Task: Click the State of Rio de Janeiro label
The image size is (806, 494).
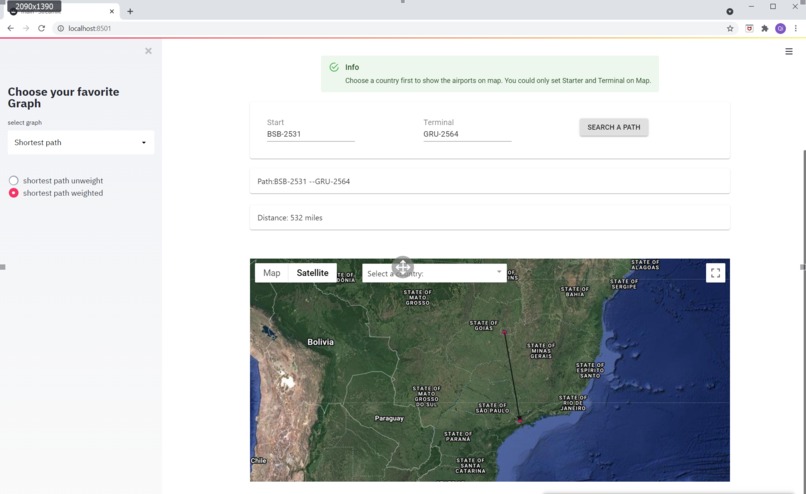Action: tap(573, 402)
